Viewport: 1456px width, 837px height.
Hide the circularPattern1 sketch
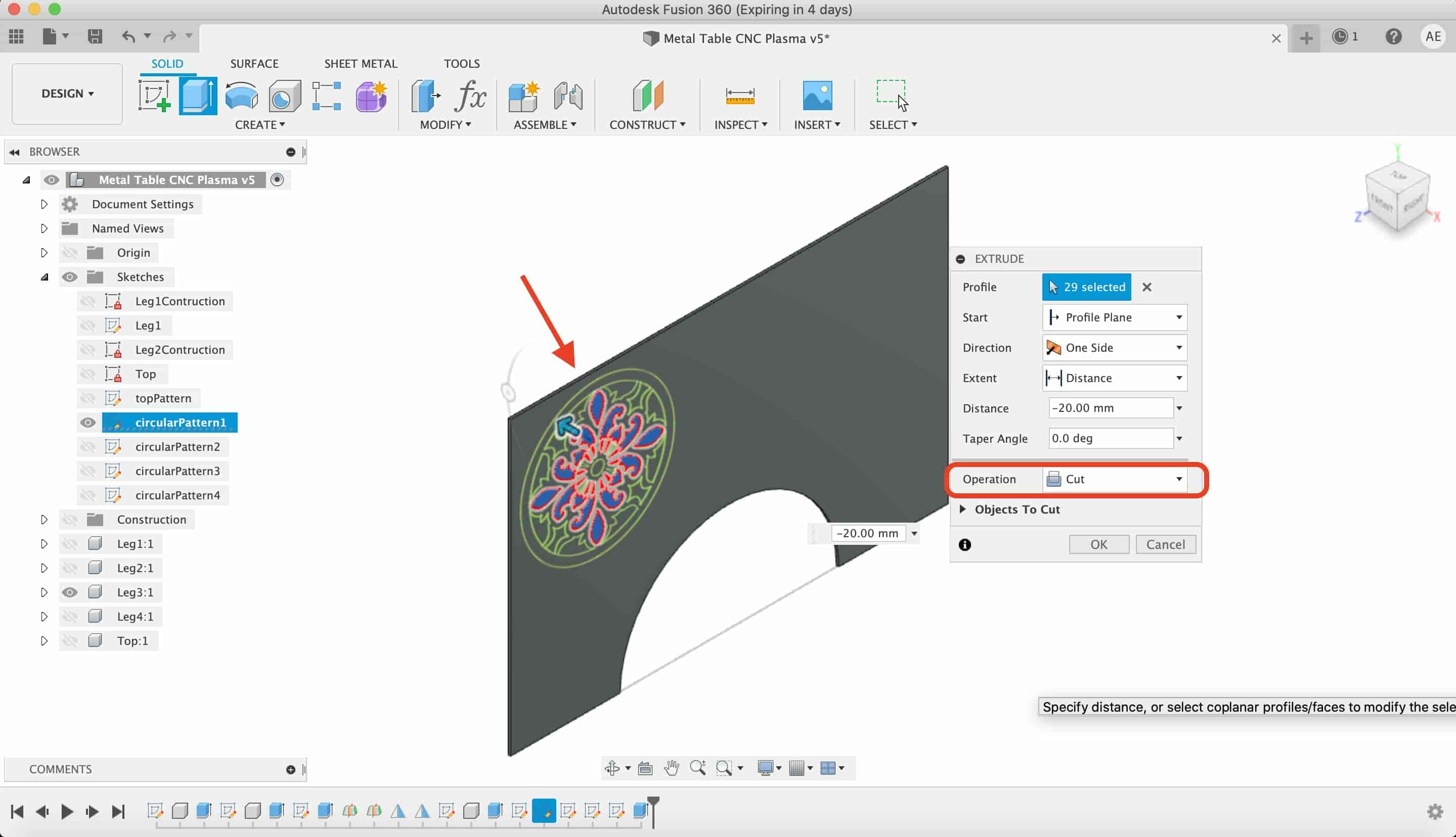(x=88, y=423)
